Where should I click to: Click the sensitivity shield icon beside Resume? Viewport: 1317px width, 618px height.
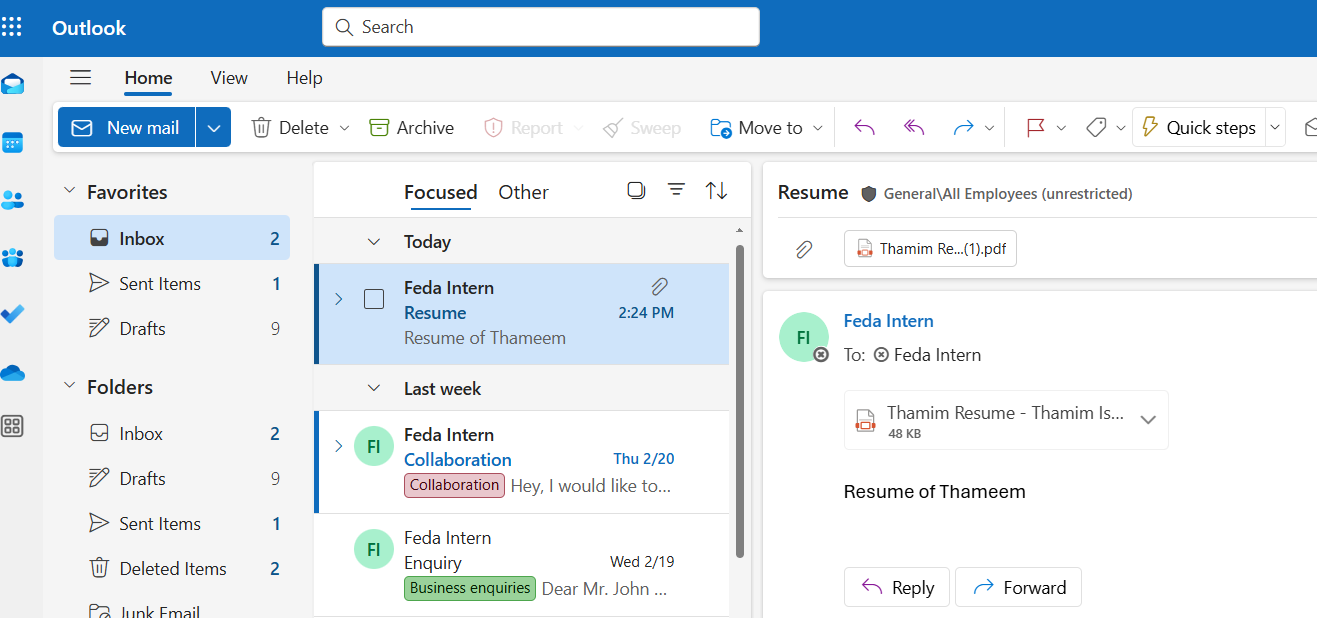coord(868,193)
